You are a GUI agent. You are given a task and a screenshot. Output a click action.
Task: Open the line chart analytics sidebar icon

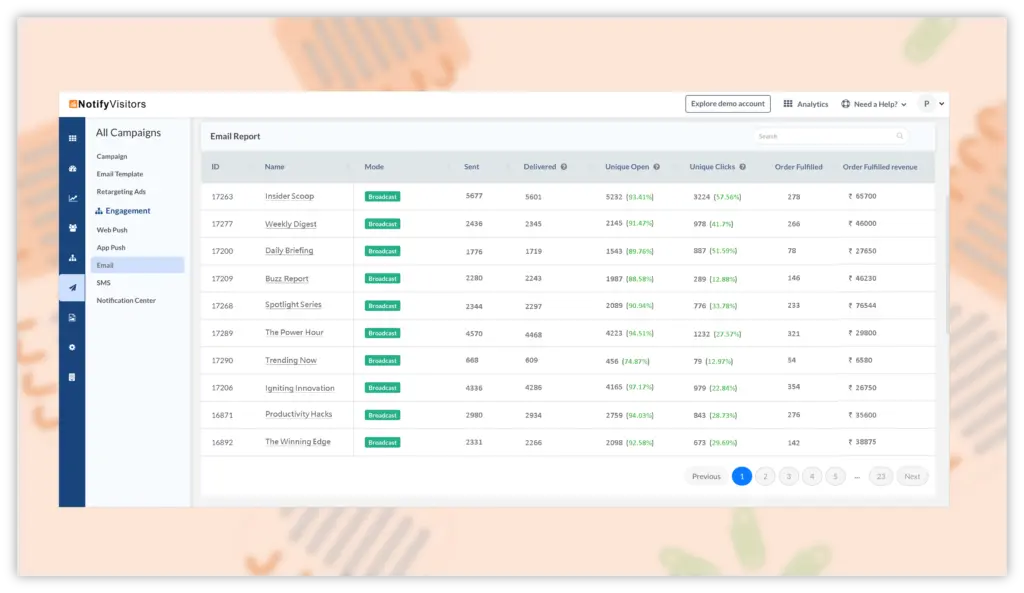click(x=72, y=198)
